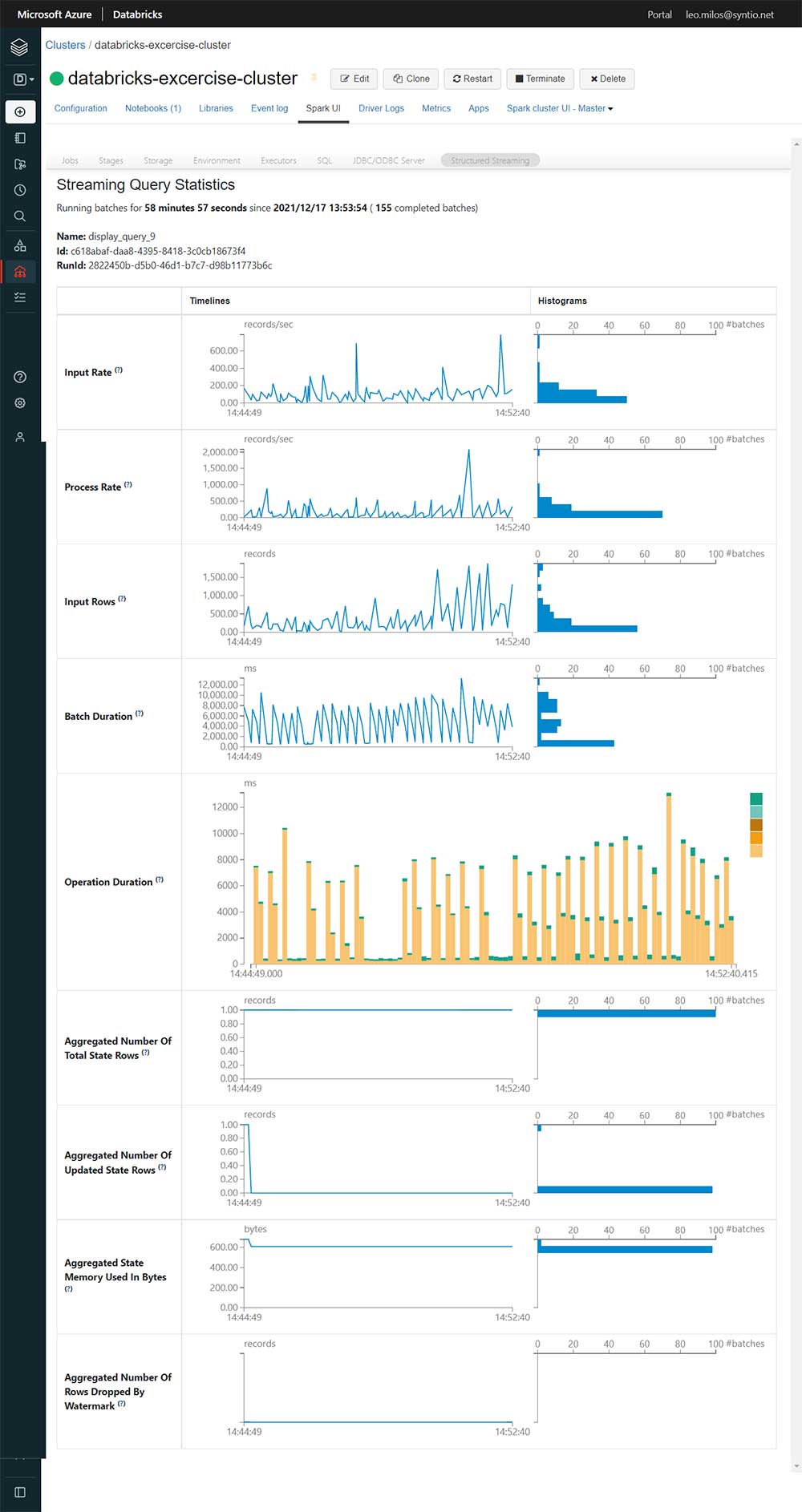The width and height of the screenshot is (802, 1512).
Task: Click the help tooltip beside Input Rate
Action: pyautogui.click(x=119, y=370)
